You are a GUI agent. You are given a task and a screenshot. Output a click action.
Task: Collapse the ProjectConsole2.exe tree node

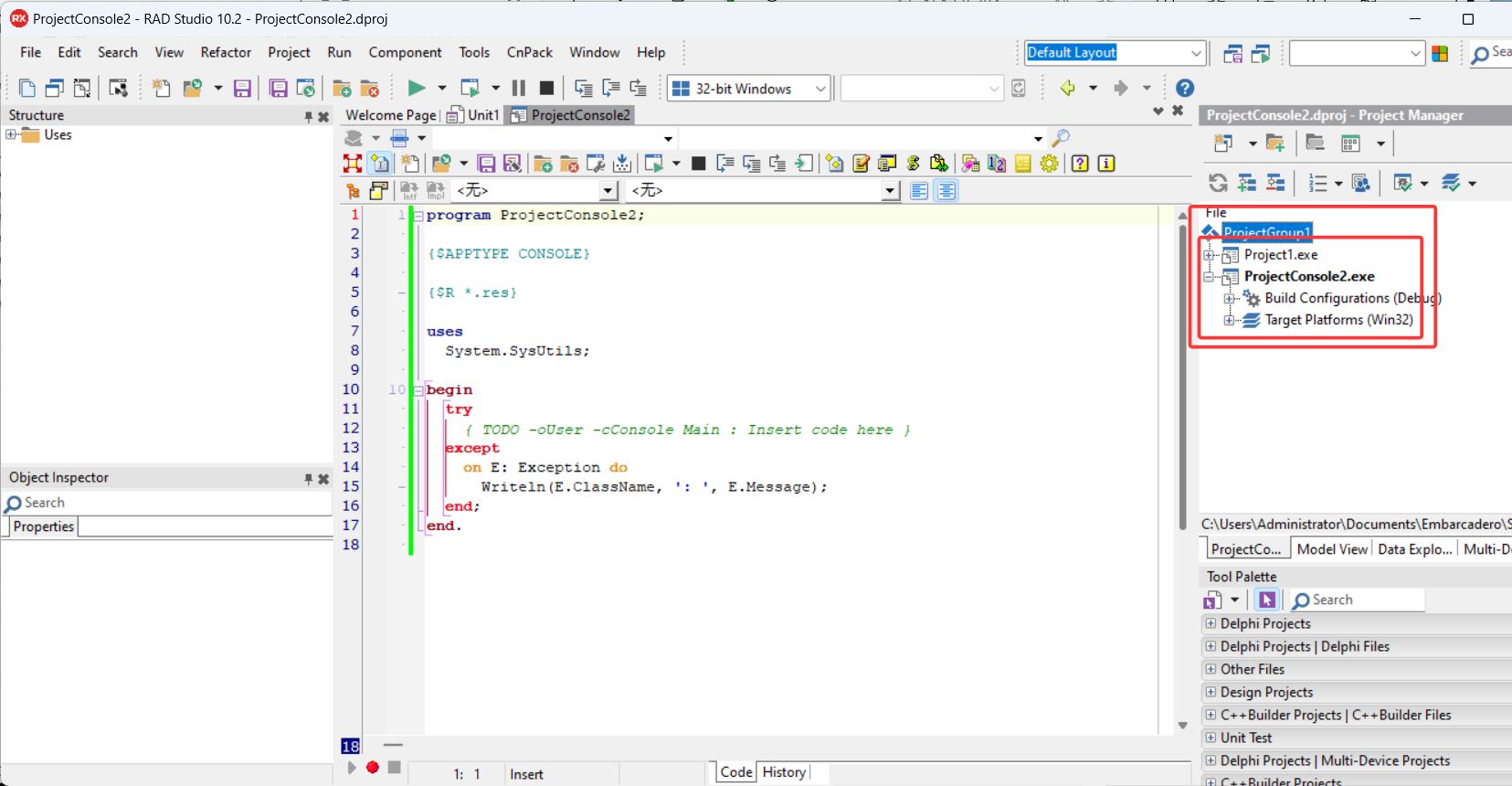pos(1210,277)
